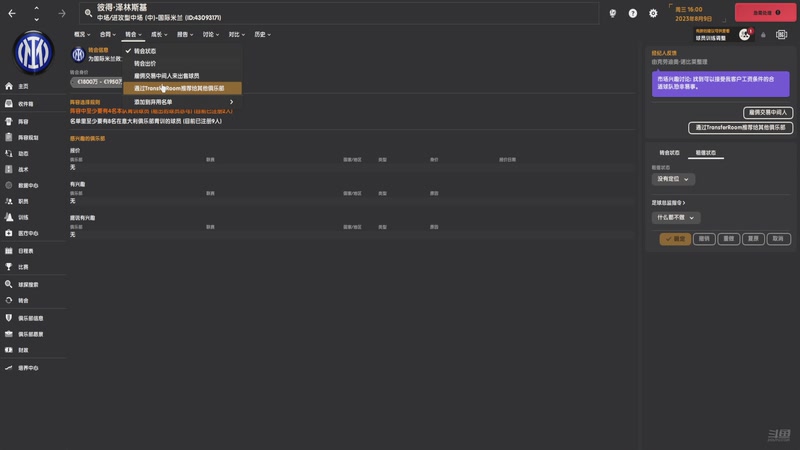Click the €1800万 - €1950万 value pill
The image size is (800, 450).
97,82
